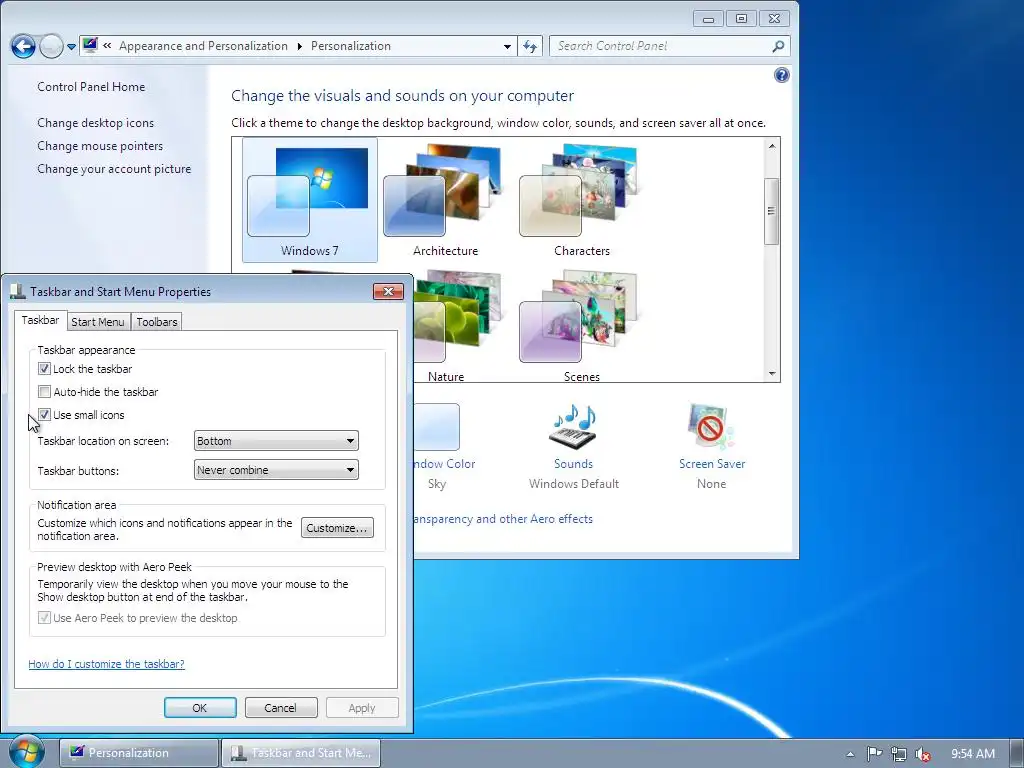Click OK in Taskbar properties dialog
This screenshot has height=768, width=1024.
(x=200, y=708)
